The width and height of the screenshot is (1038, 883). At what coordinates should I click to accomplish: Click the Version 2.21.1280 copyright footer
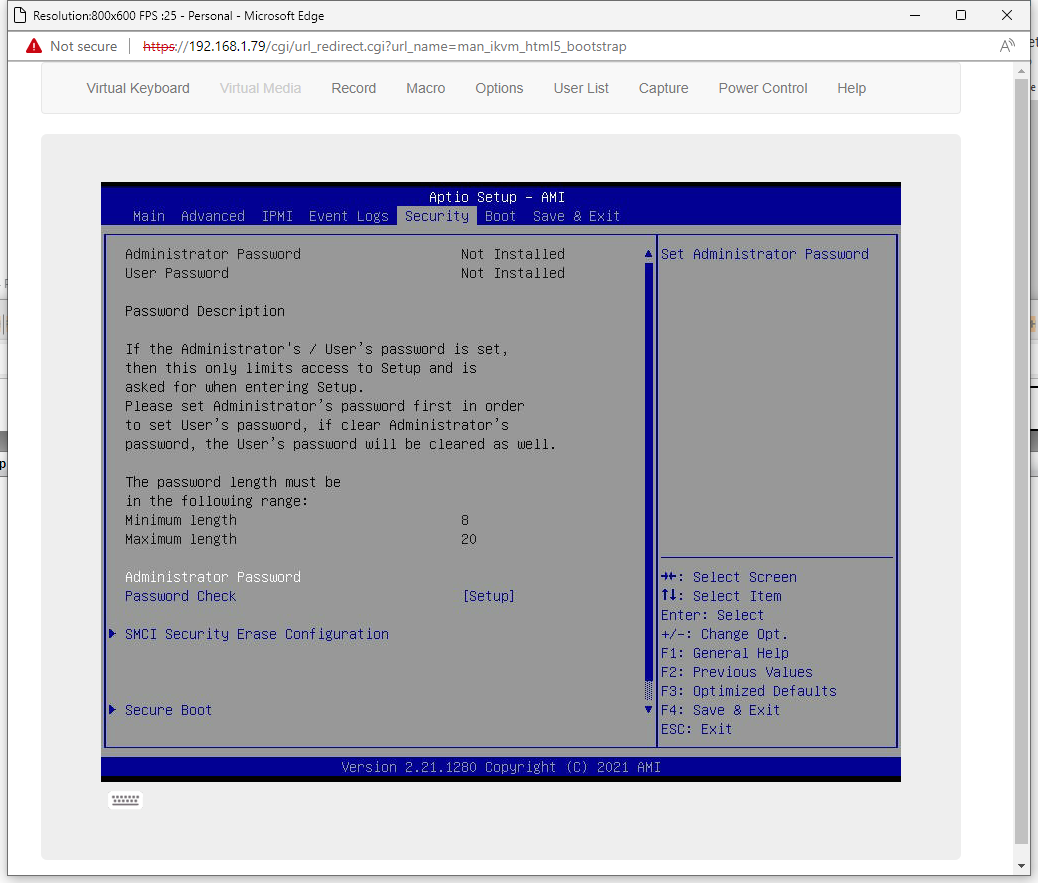click(x=500, y=767)
